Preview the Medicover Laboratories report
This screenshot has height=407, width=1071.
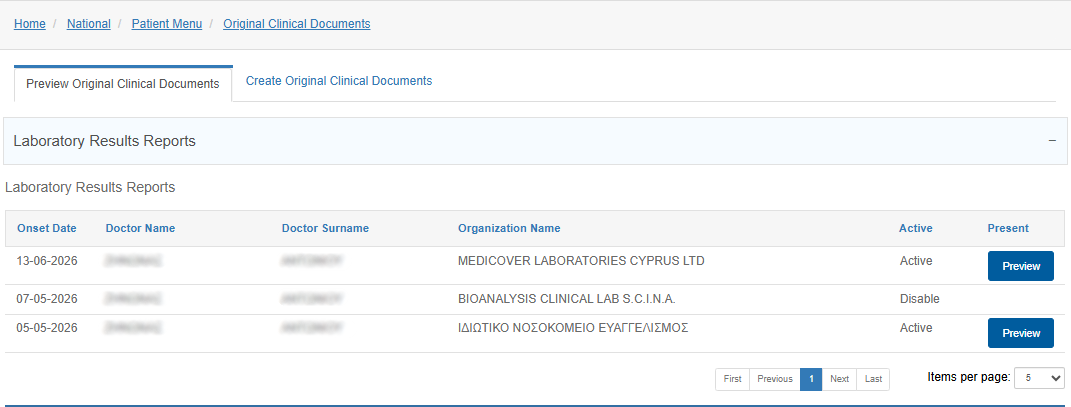tap(1020, 266)
